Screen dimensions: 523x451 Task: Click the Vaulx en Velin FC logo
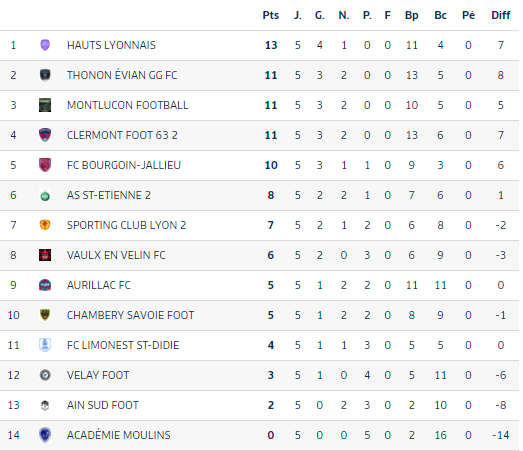pos(45,255)
